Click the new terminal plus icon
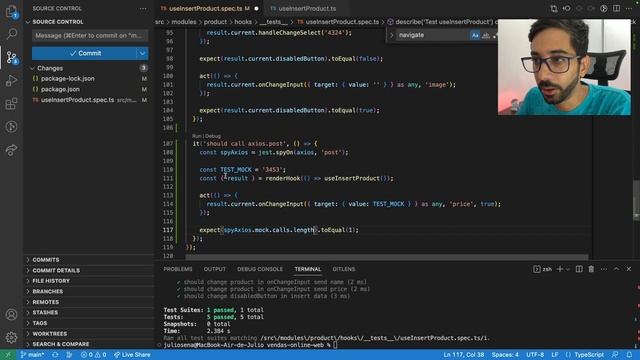This screenshot has width=640, height=360. [560, 269]
